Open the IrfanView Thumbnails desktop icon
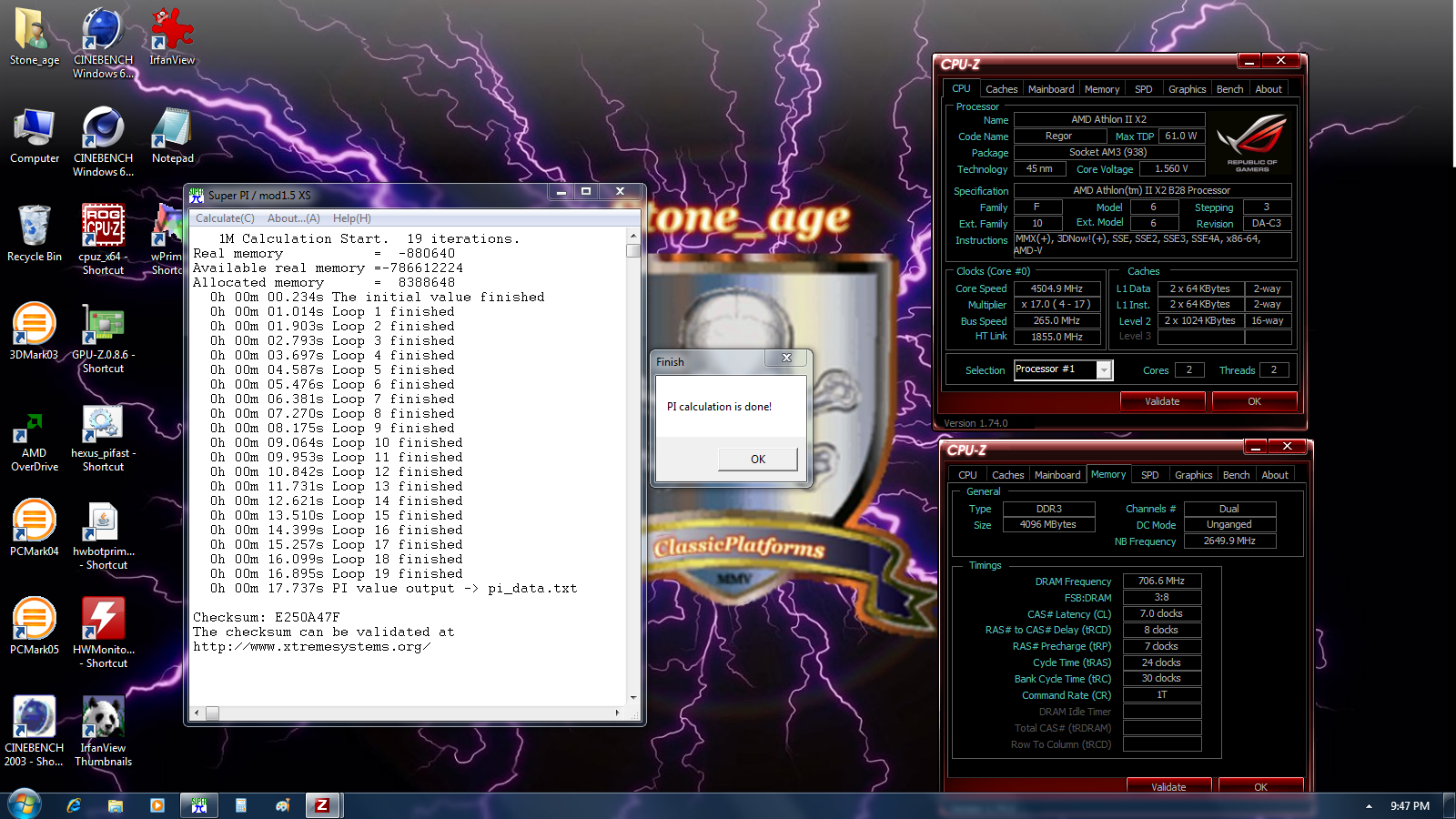Image resolution: width=1456 pixels, height=819 pixels. (x=103, y=731)
